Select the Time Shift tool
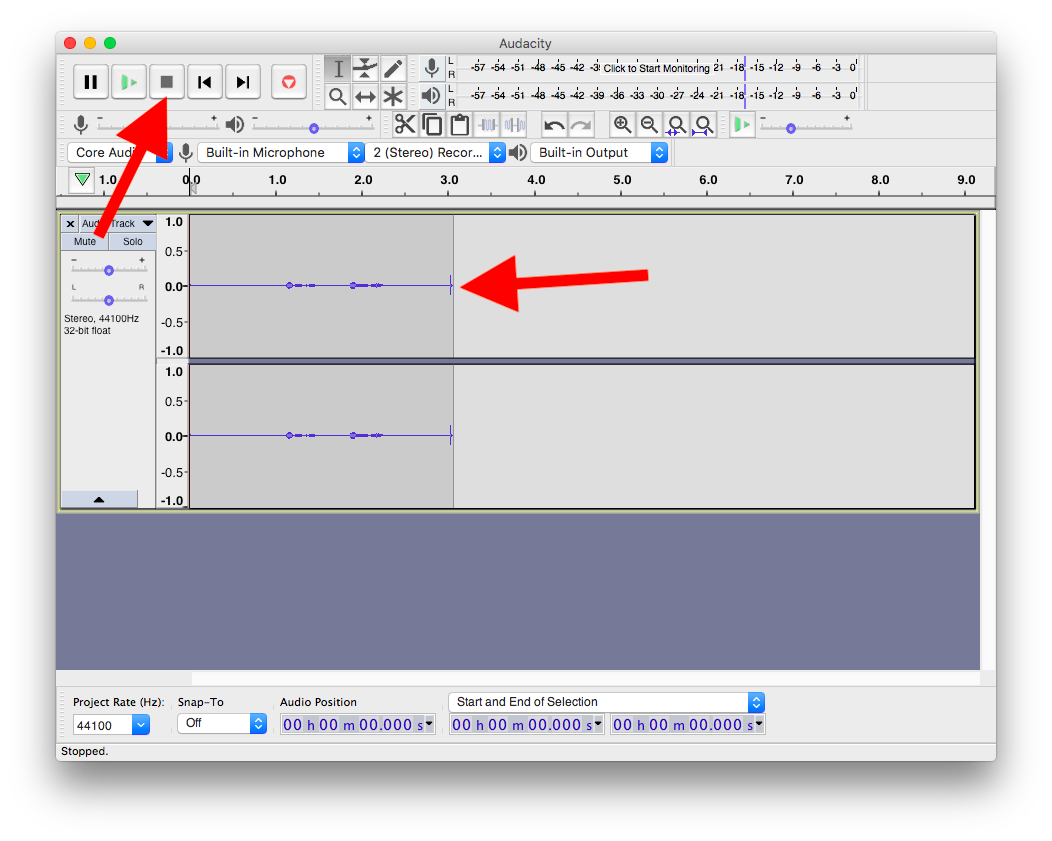The height and width of the screenshot is (841, 1052). pos(365,97)
